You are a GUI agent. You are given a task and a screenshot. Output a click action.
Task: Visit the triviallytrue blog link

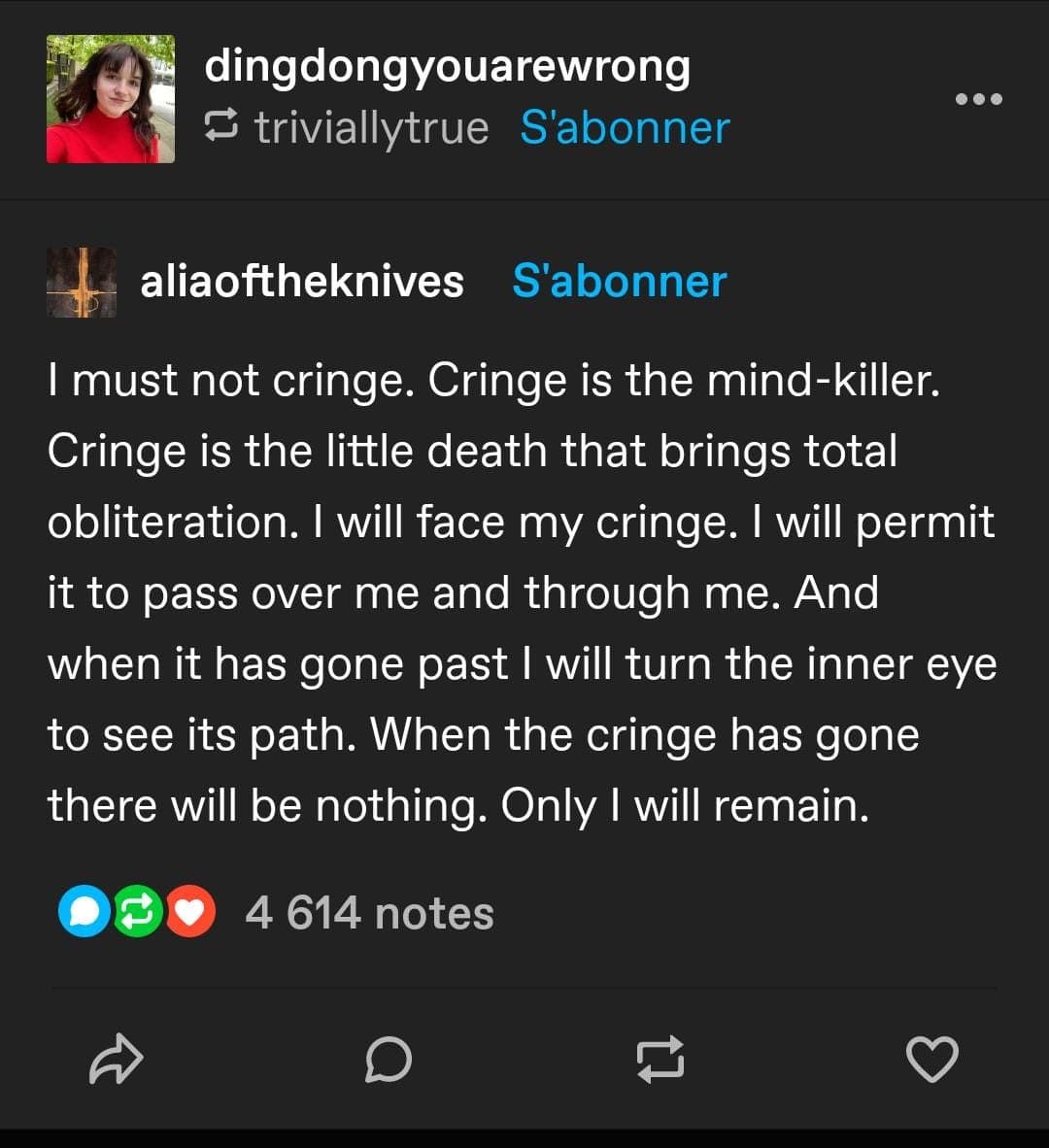pos(371,127)
